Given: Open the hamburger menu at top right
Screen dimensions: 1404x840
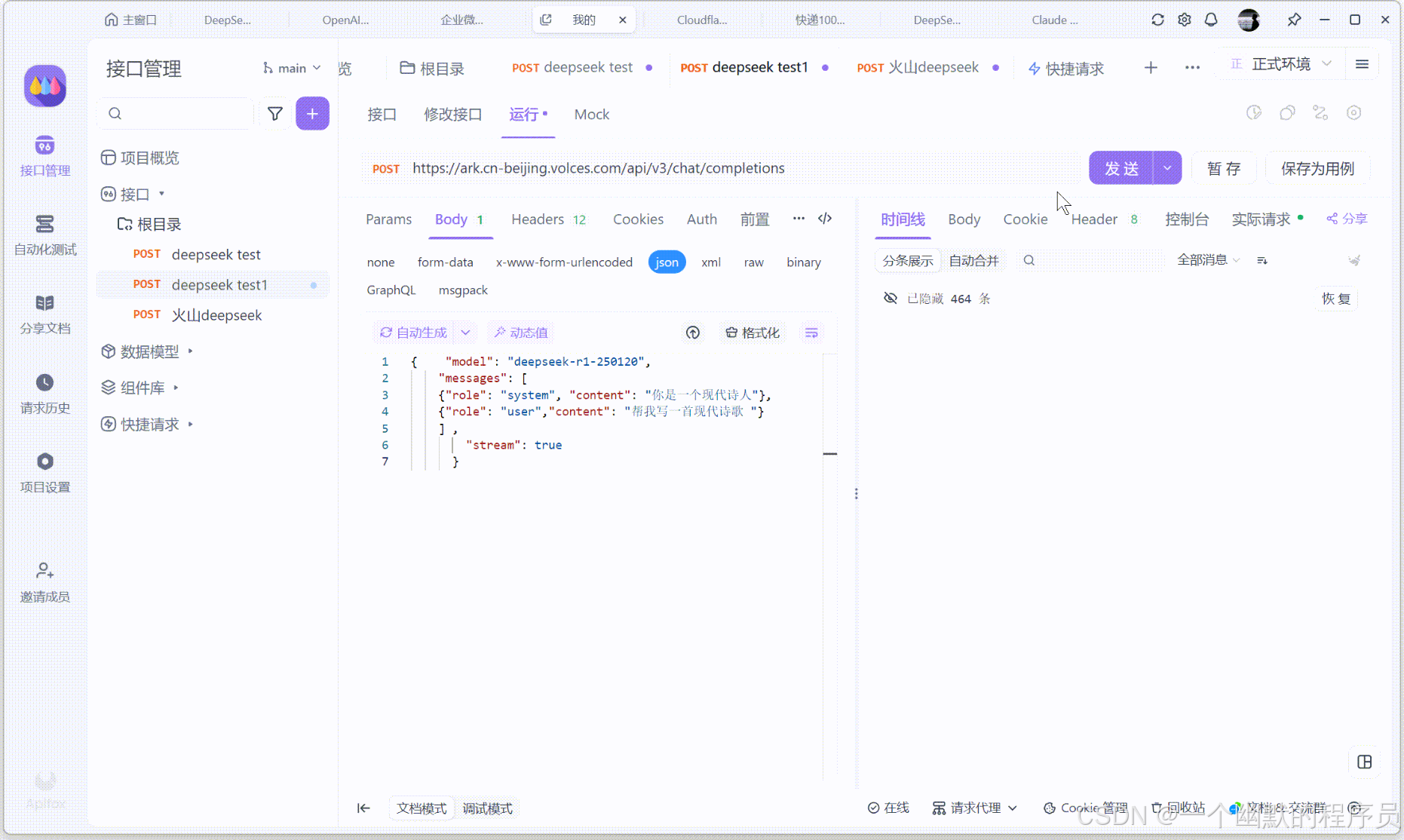Looking at the screenshot, I should pos(1362,64).
